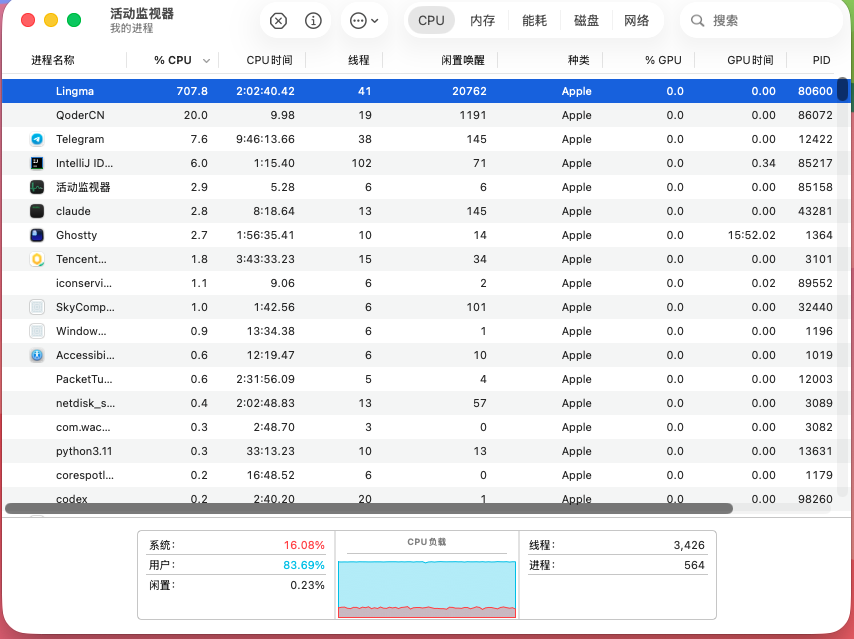Sort by CPU时间 column header

point(270,60)
